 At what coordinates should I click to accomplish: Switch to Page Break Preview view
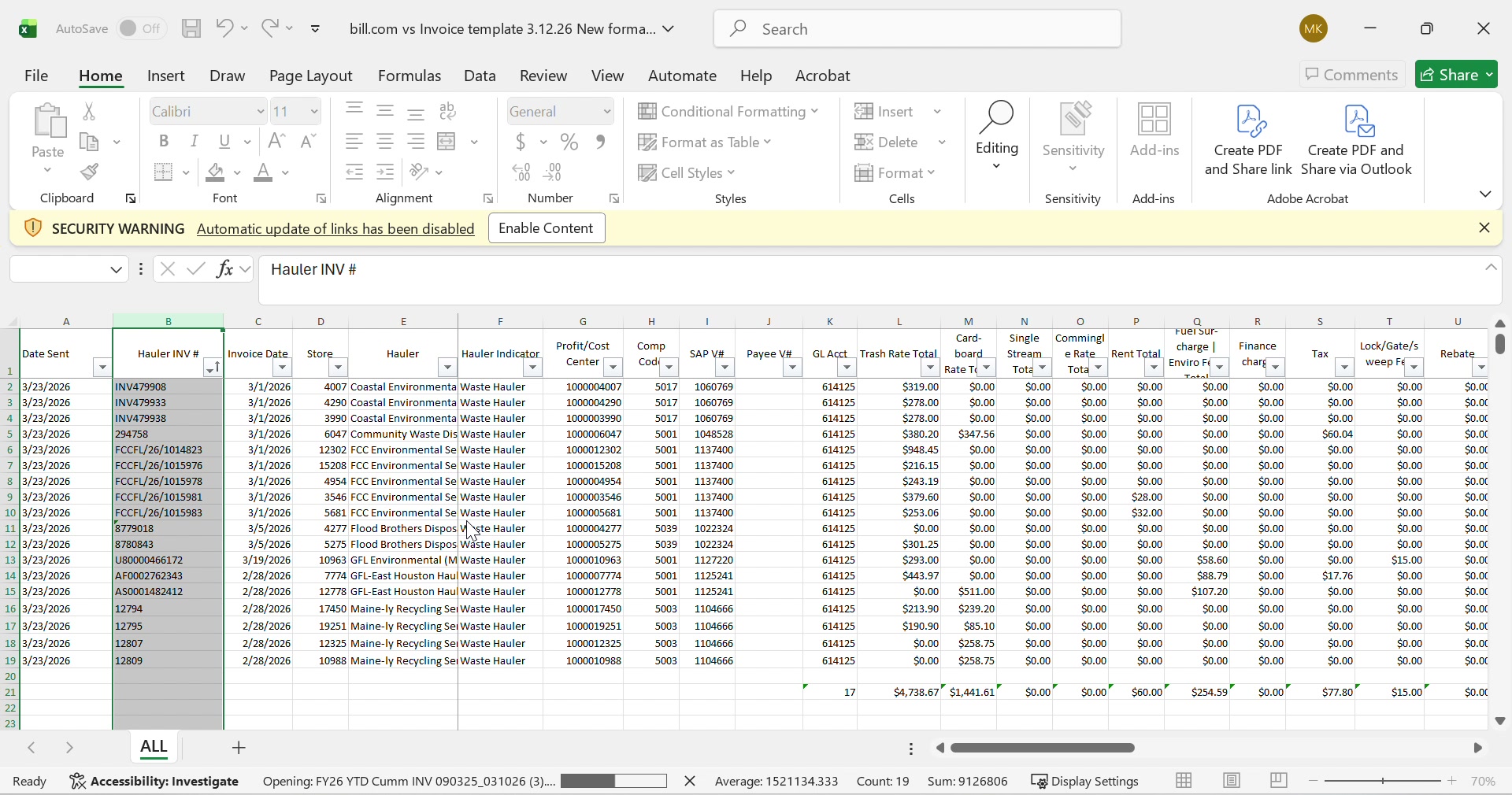pyautogui.click(x=1279, y=781)
